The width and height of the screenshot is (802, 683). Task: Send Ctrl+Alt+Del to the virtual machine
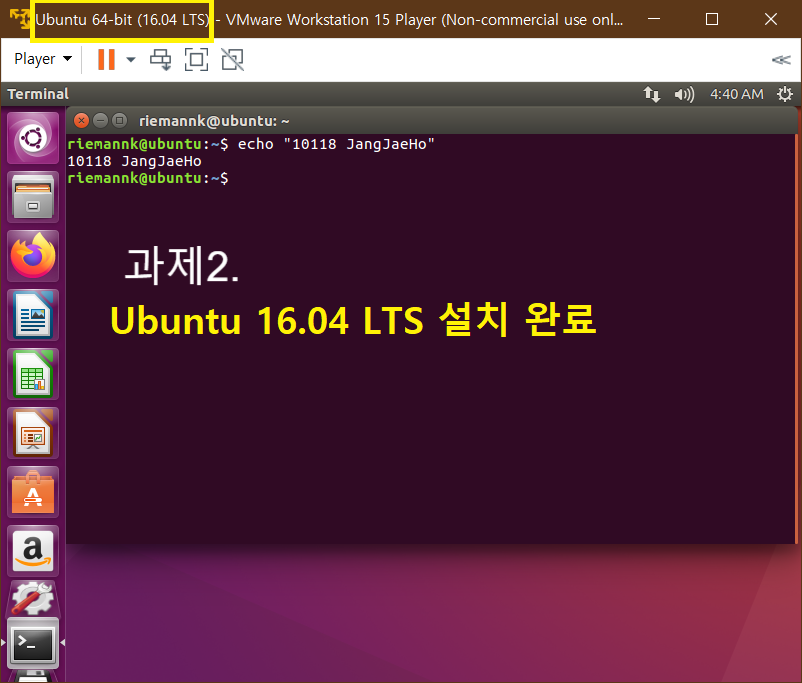click(x=161, y=60)
